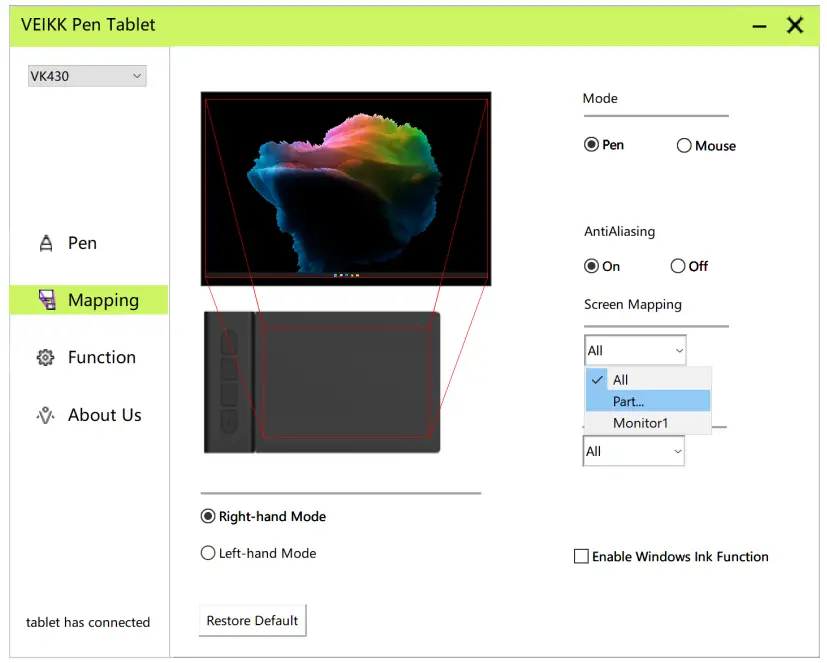Switch to Left-hand Mode
The image size is (827, 663).
(x=208, y=552)
